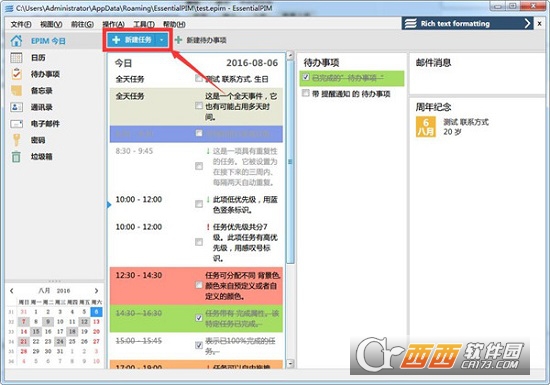Viewport: 550px width, 385px height.
Task: Open the E-mail (电子邮件) sidebar icon
Action: 16,123
